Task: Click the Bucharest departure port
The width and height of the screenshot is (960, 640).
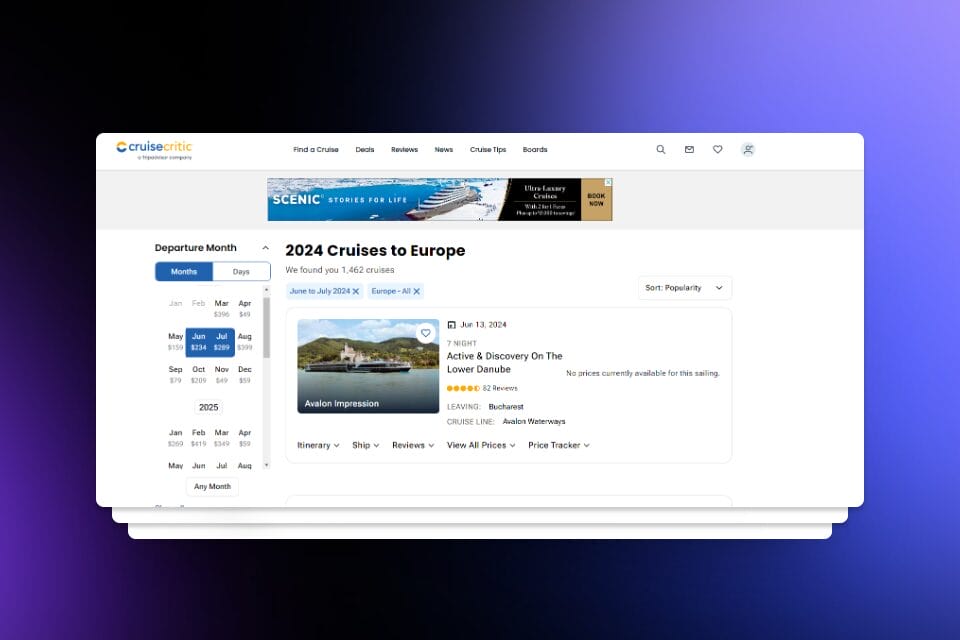Action: 506,407
